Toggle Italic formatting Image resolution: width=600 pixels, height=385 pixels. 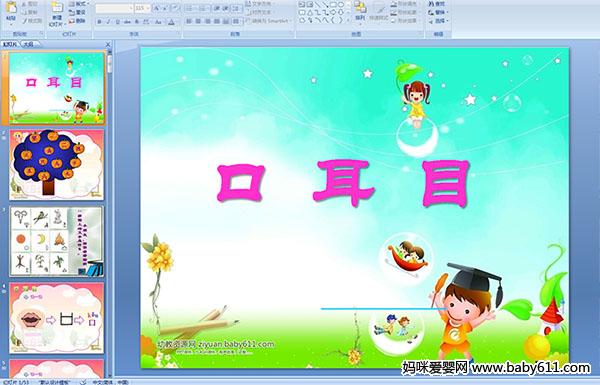click(x=108, y=22)
